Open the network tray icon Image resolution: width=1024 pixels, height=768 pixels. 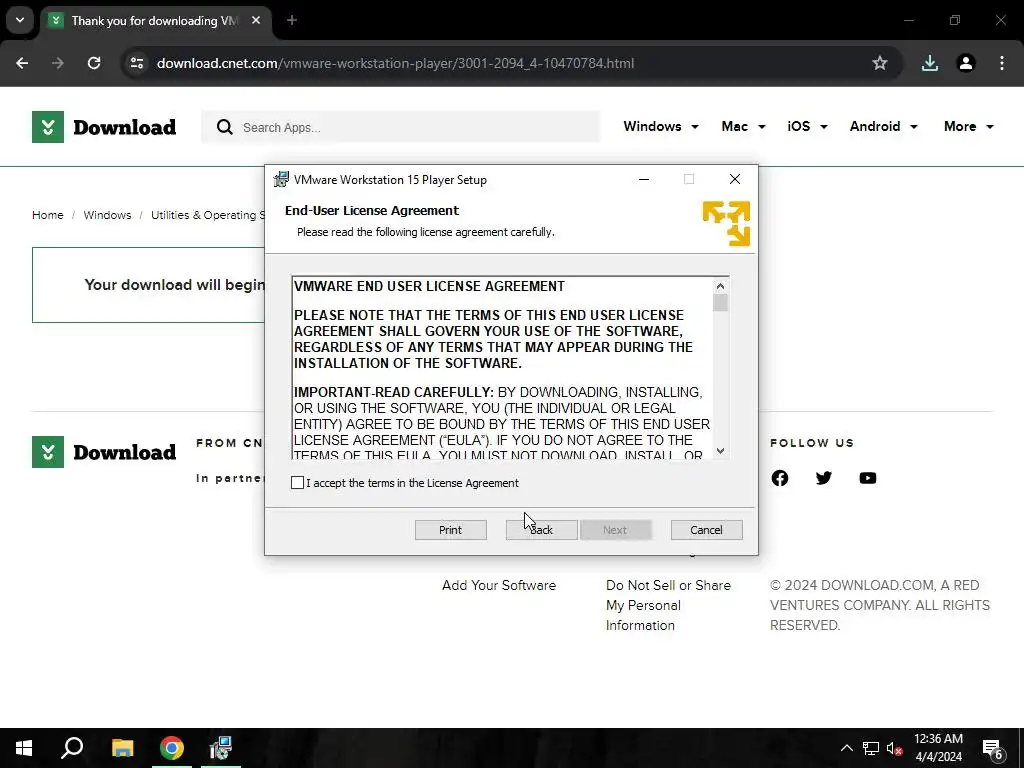pyautogui.click(x=871, y=748)
